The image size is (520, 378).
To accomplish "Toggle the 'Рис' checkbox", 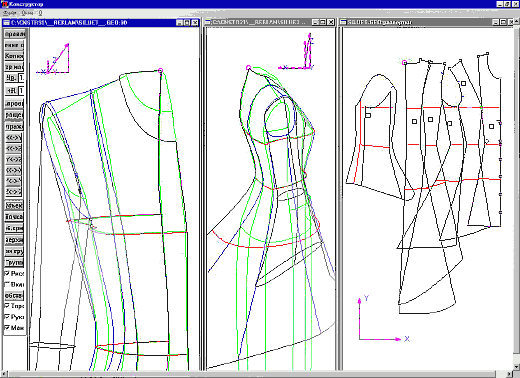I will click(7, 273).
